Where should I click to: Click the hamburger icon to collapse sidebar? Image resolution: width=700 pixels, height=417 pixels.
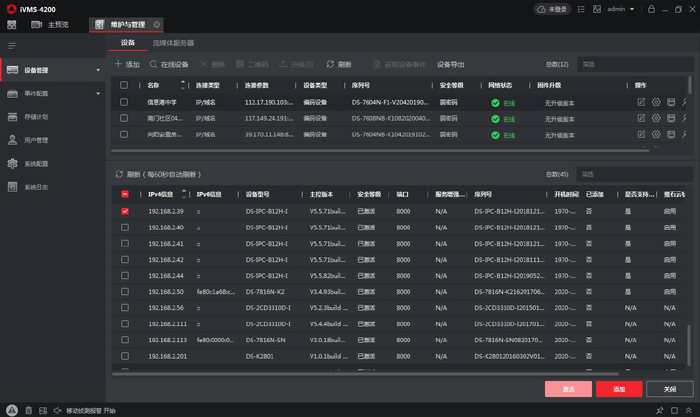pyautogui.click(x=12, y=46)
